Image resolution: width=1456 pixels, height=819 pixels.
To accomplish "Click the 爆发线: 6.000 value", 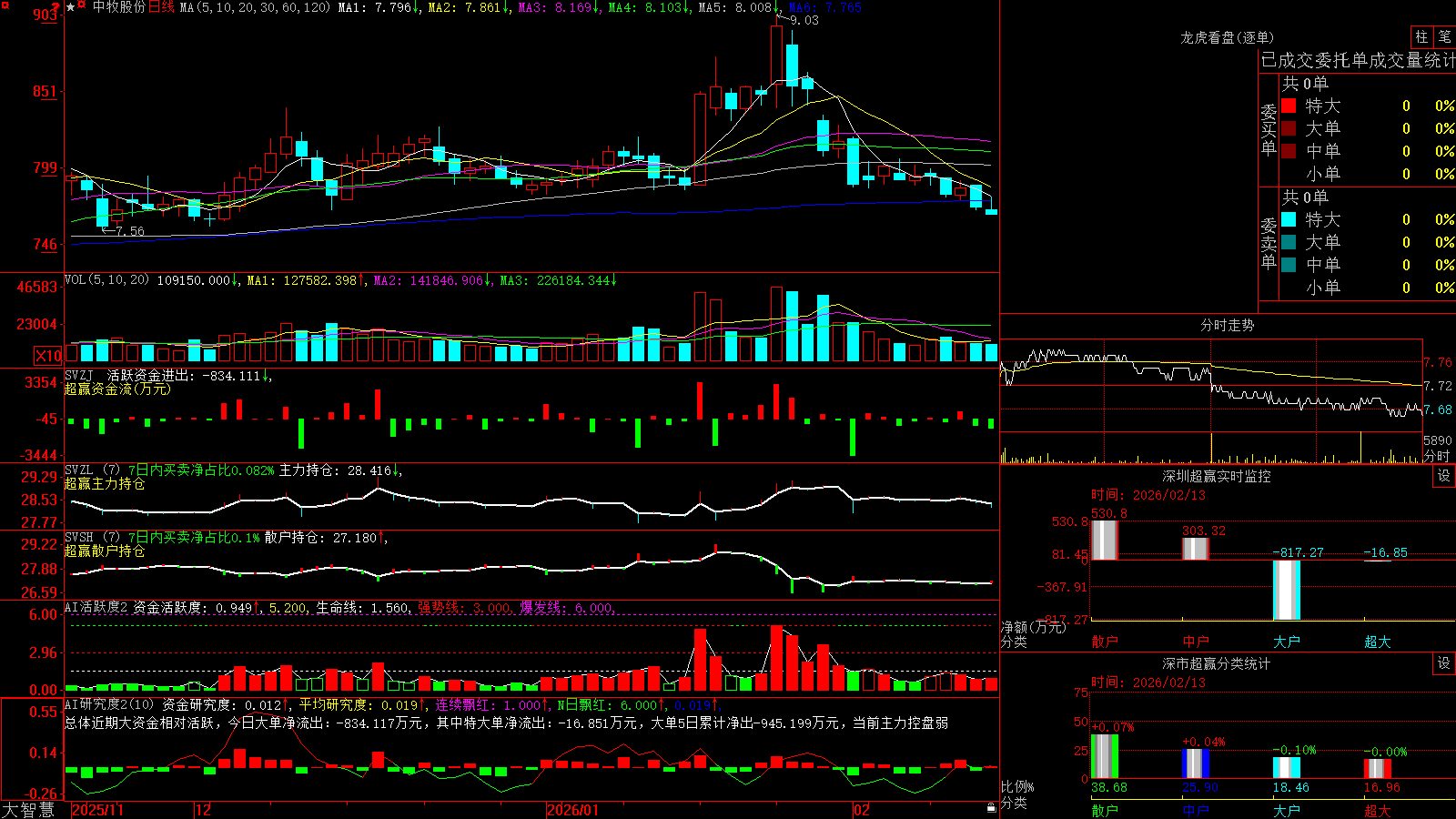I will [567, 608].
